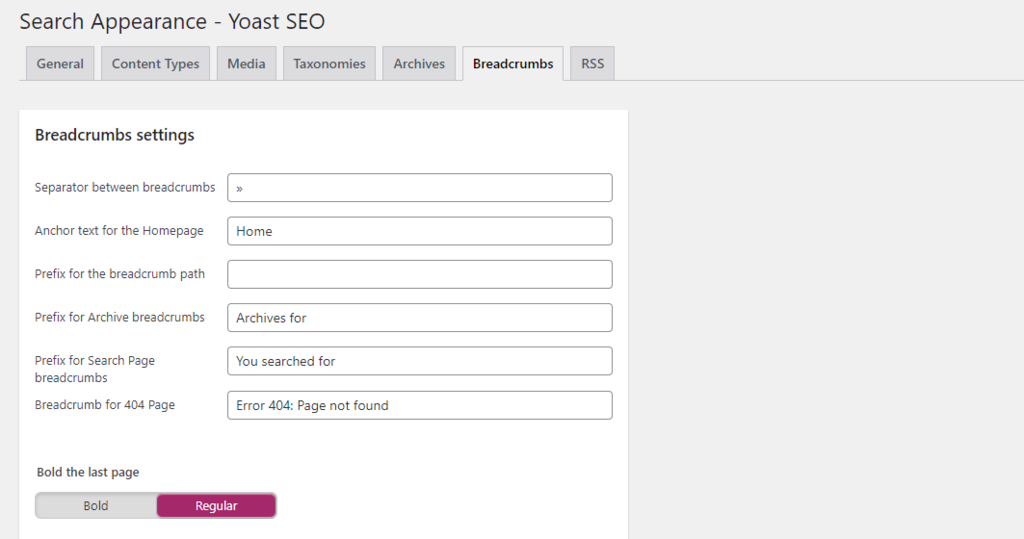
Task: Select the Taxonomies tab
Action: click(x=329, y=64)
